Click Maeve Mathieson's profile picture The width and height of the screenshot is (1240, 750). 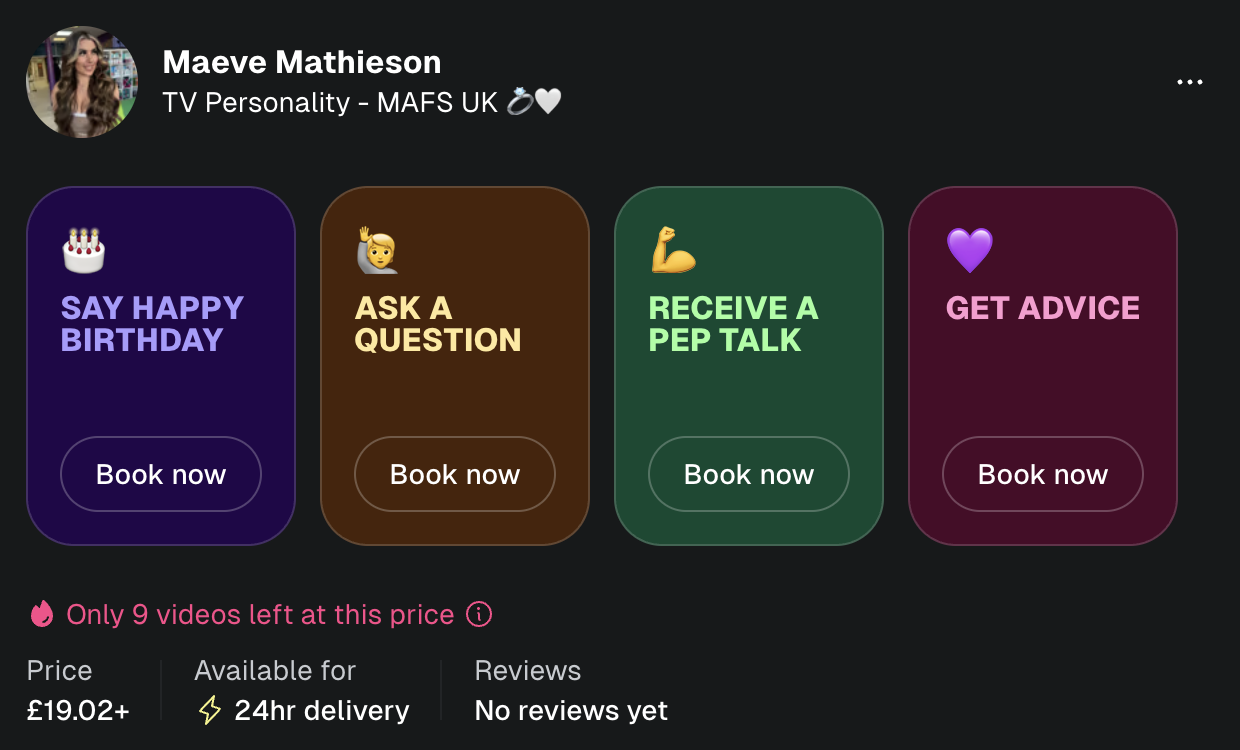point(82,82)
